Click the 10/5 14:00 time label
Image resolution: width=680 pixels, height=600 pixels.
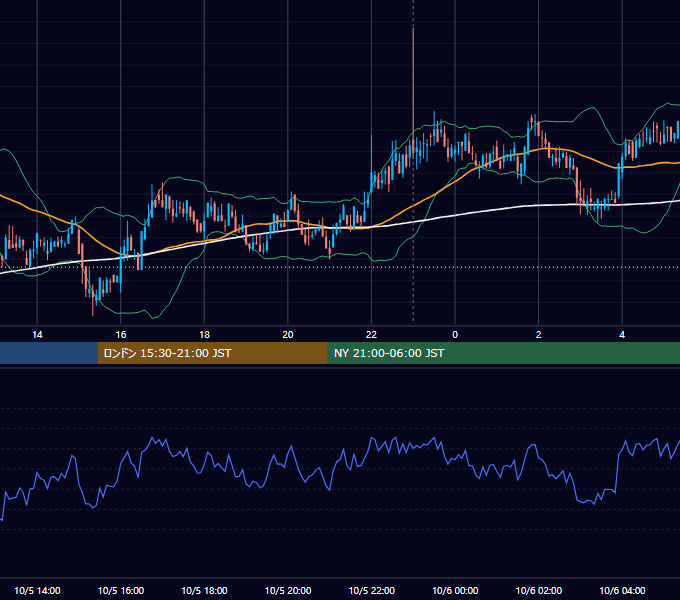(37, 590)
